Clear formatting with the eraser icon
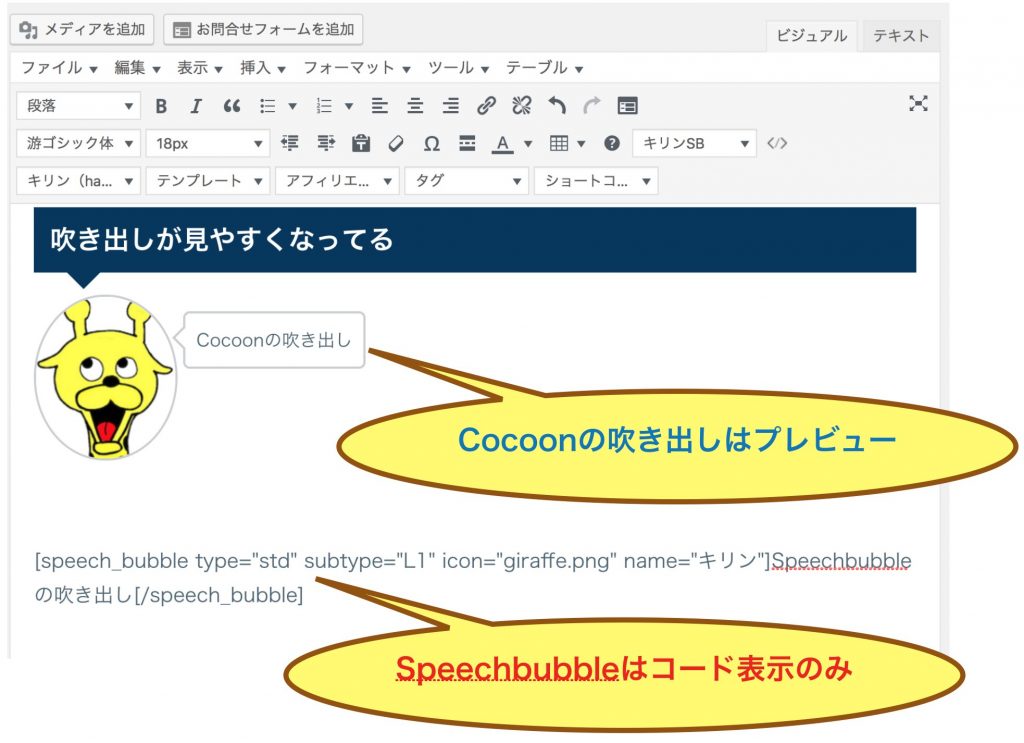Image resolution: width=1024 pixels, height=743 pixels. pyautogui.click(x=396, y=143)
